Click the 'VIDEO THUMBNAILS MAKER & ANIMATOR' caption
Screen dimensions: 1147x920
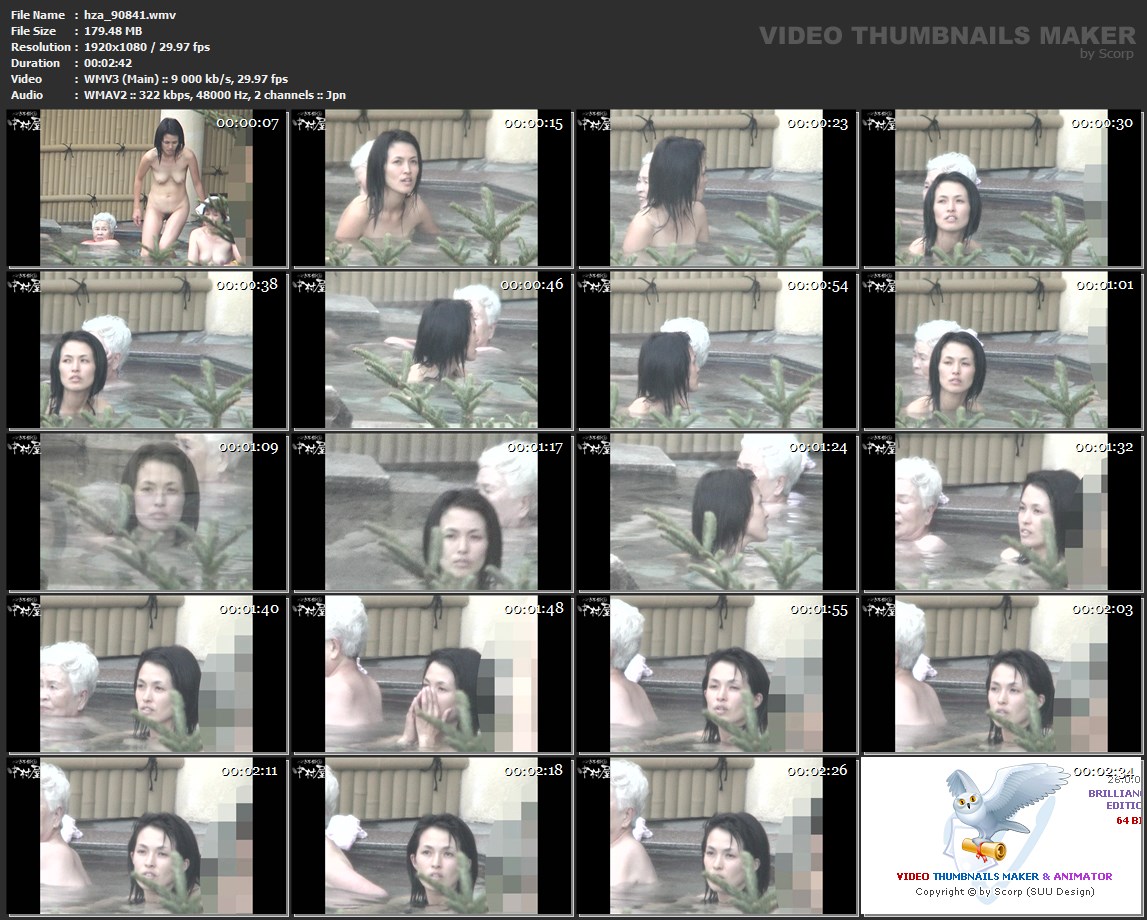(x=1004, y=876)
